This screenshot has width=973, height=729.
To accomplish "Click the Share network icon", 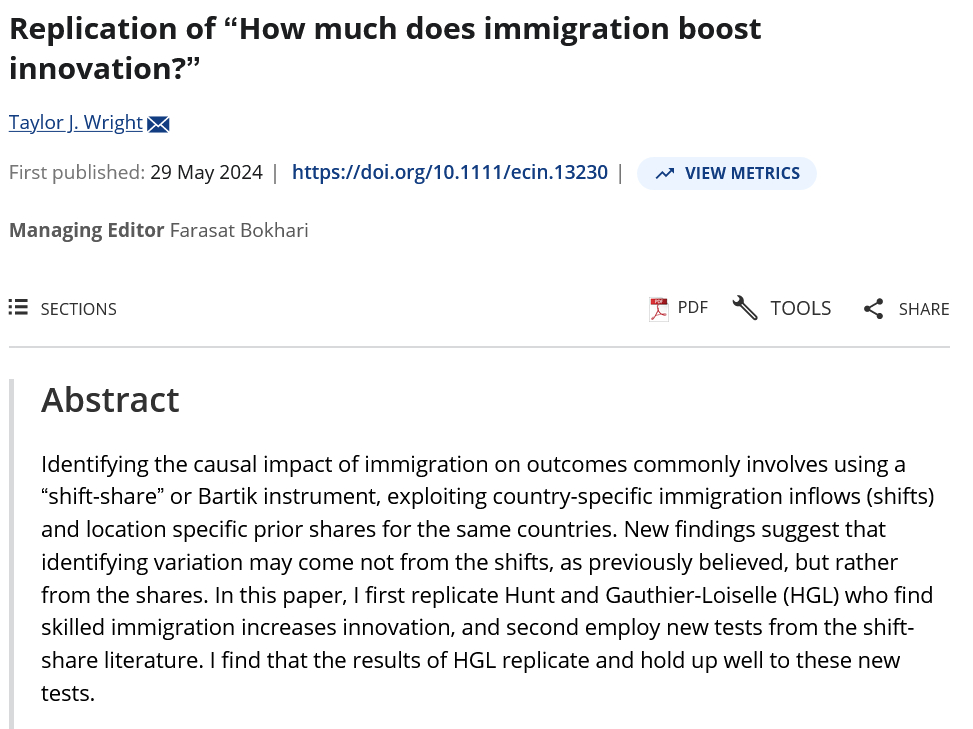I will pos(873,309).
